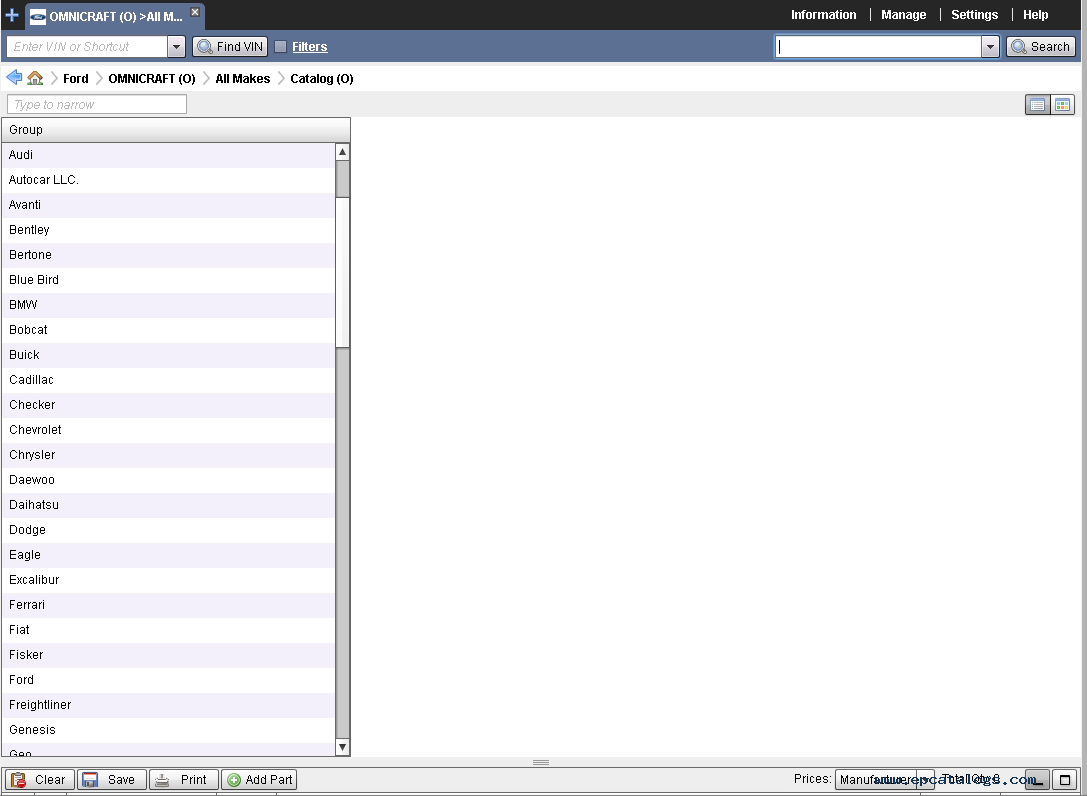Select Chevrolet in the group list
The image size is (1087, 796).
click(36, 430)
